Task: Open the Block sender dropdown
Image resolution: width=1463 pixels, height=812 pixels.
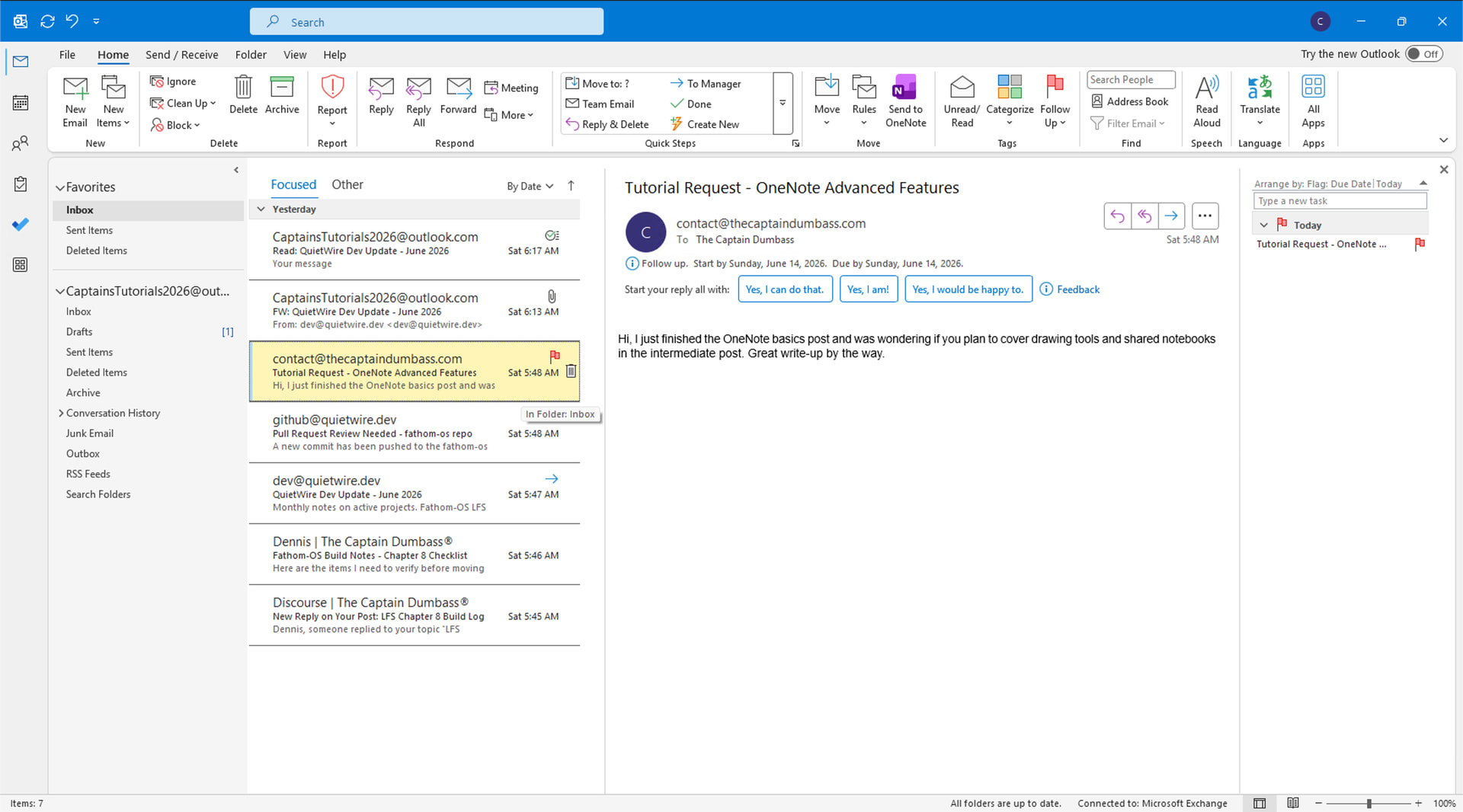Action: (175, 125)
